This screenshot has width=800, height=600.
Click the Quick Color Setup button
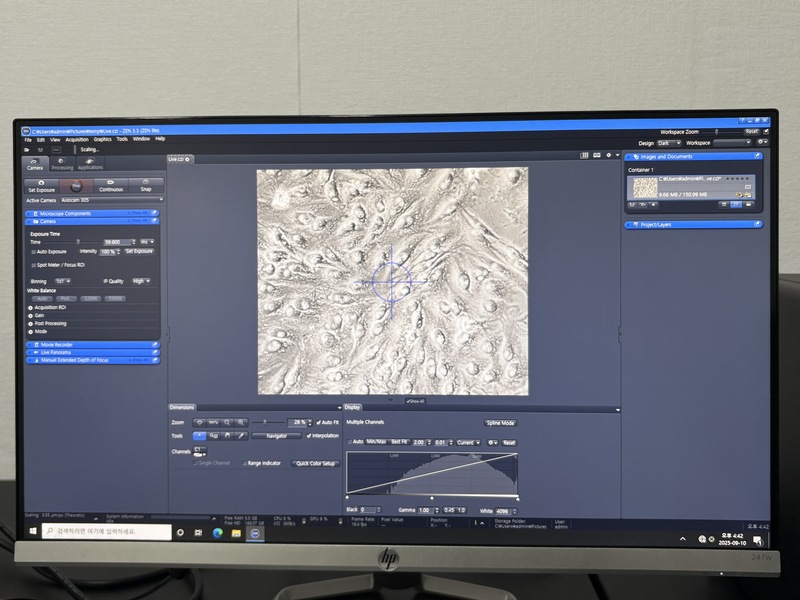tap(315, 463)
